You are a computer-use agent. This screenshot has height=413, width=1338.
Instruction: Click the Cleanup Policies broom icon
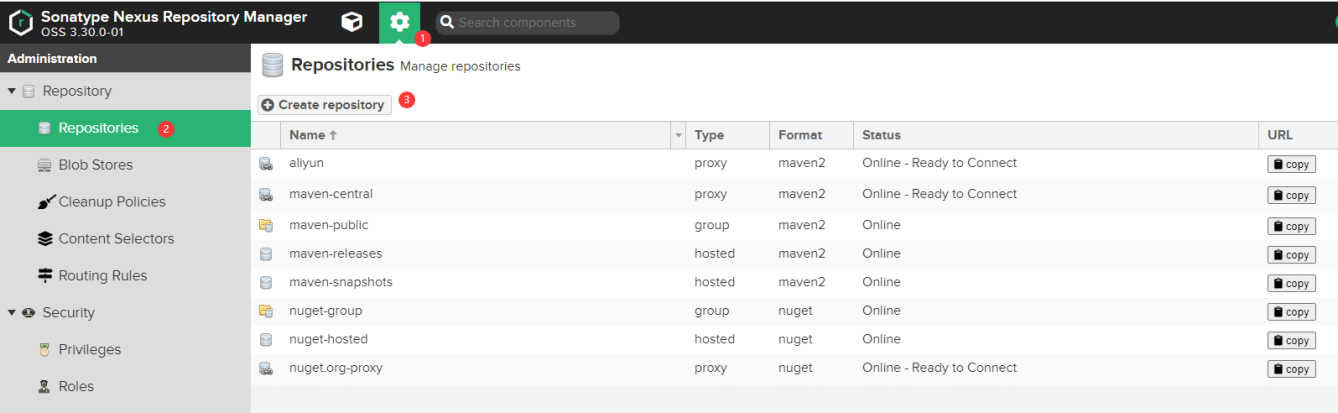(x=45, y=202)
